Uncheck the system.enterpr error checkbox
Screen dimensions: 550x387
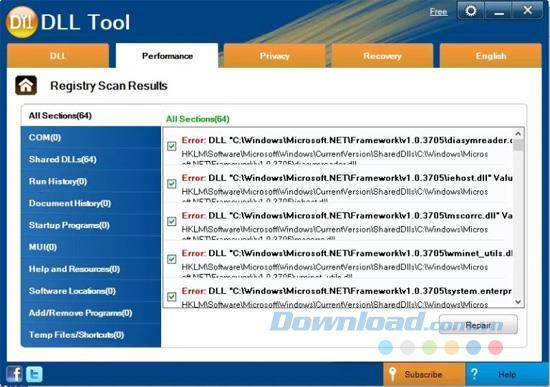tap(172, 297)
